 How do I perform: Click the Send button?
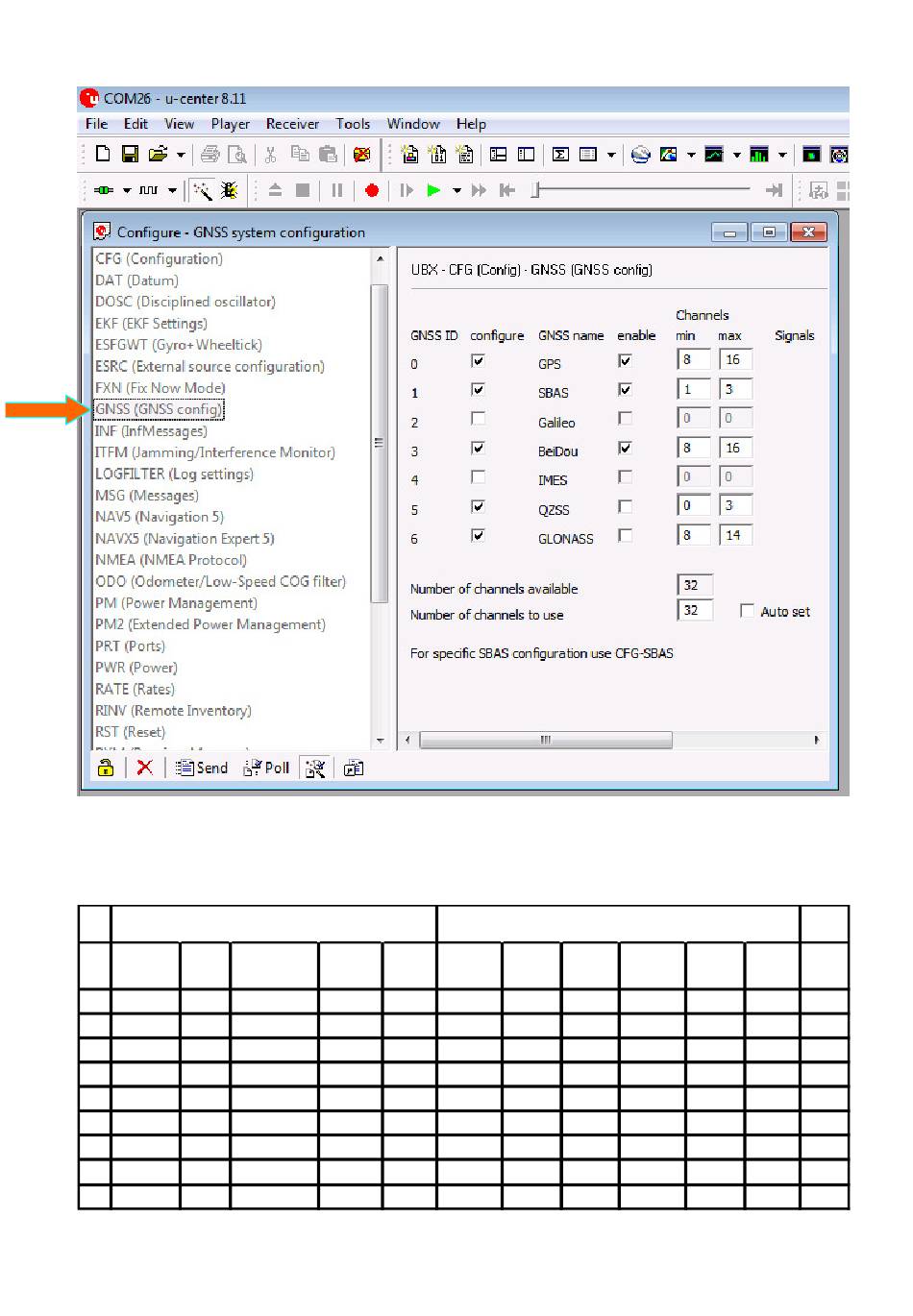(x=202, y=768)
